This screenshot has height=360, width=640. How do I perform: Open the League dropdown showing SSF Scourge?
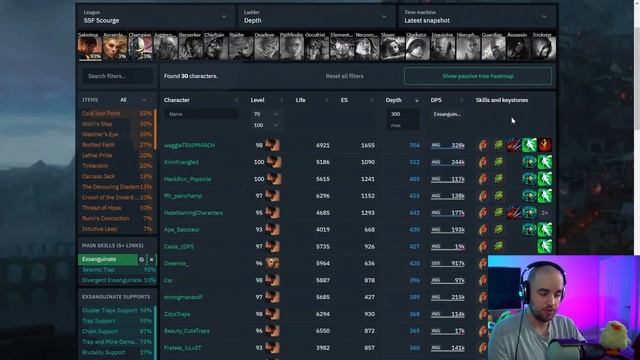(155, 17)
